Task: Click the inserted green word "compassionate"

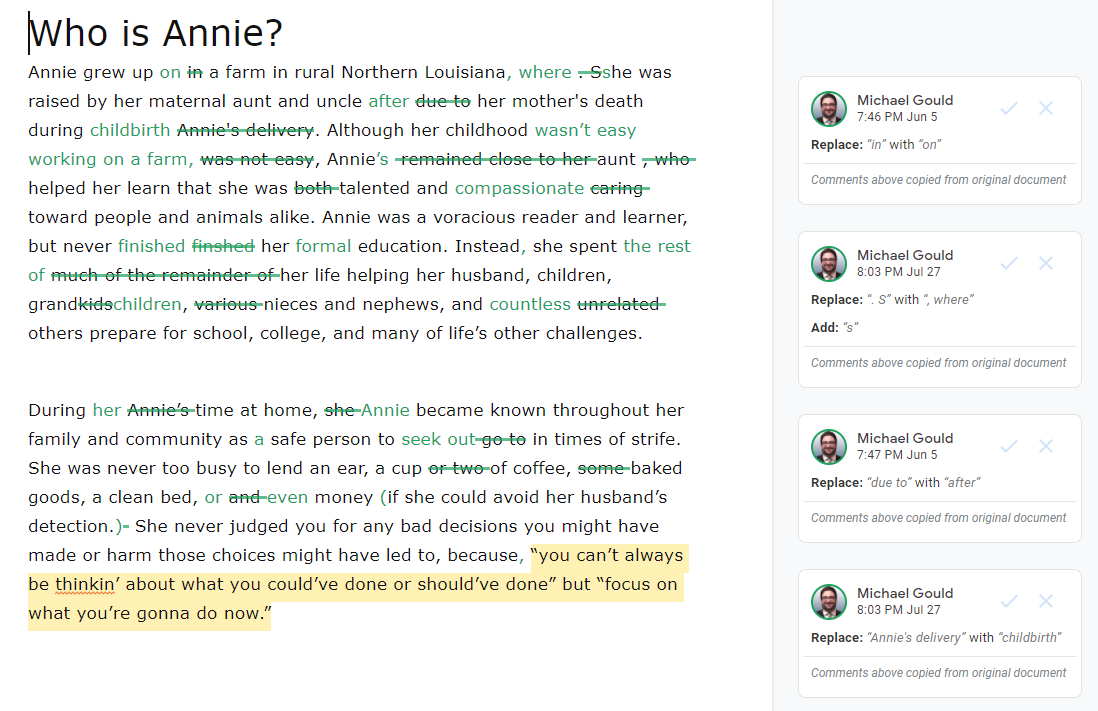Action: pyautogui.click(x=519, y=188)
